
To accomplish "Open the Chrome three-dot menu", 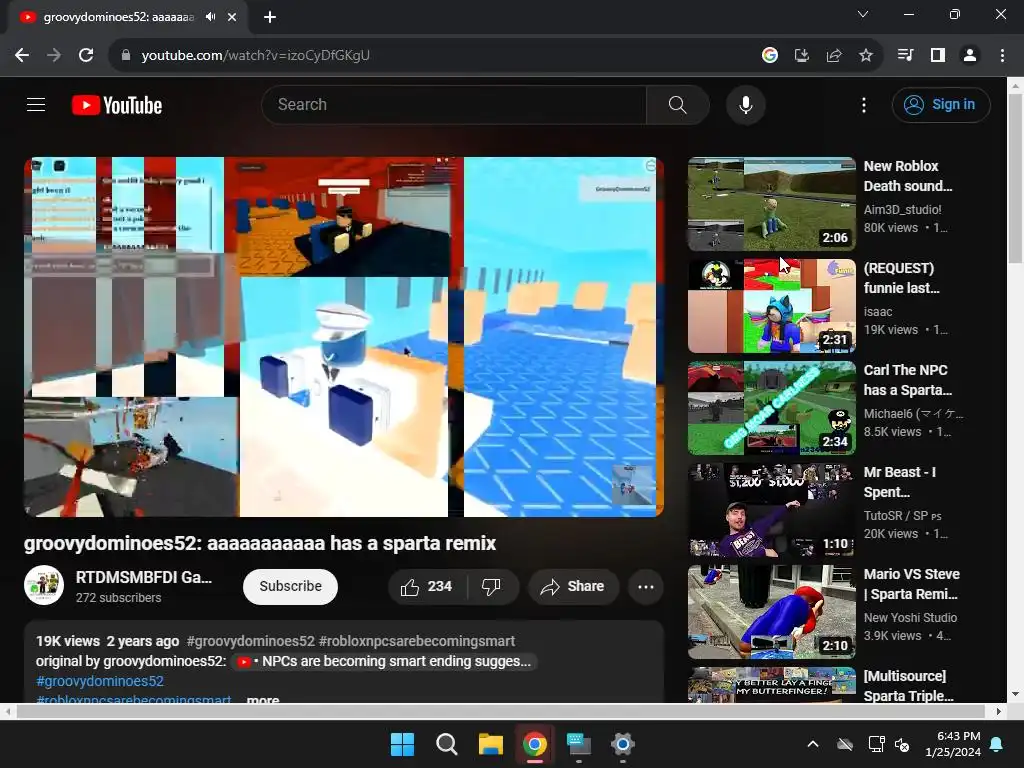I will pos(1002,56).
